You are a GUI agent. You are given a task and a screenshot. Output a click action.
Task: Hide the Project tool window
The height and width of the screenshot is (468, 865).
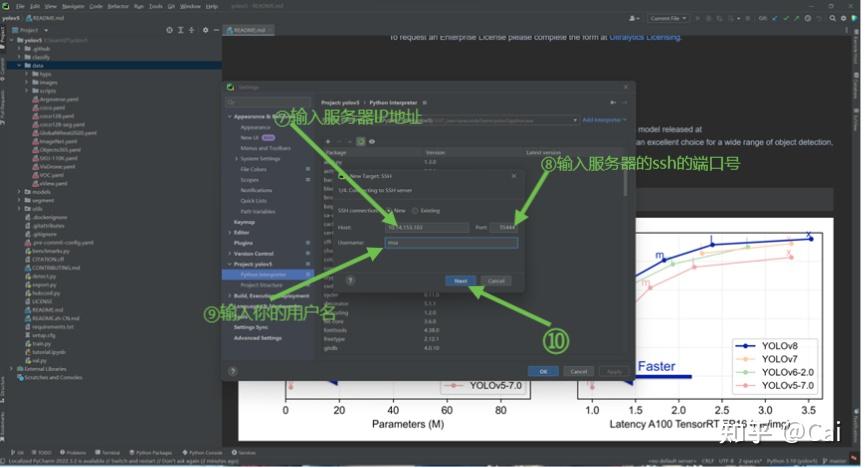pyautogui.click(x=216, y=30)
